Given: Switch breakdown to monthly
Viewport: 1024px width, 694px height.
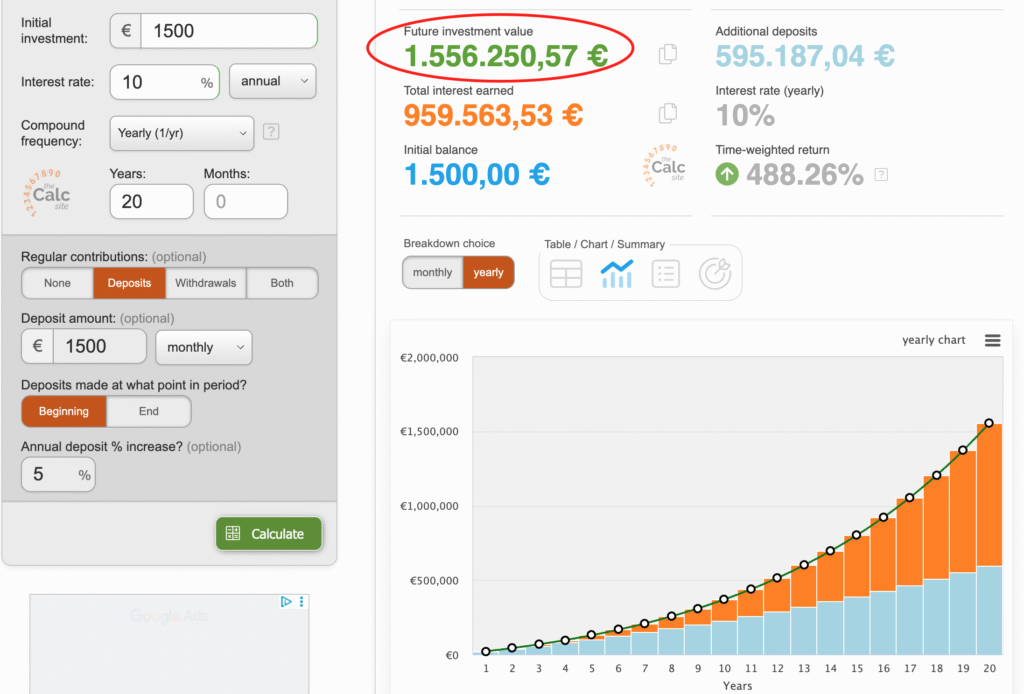Looking at the screenshot, I should click(x=432, y=273).
